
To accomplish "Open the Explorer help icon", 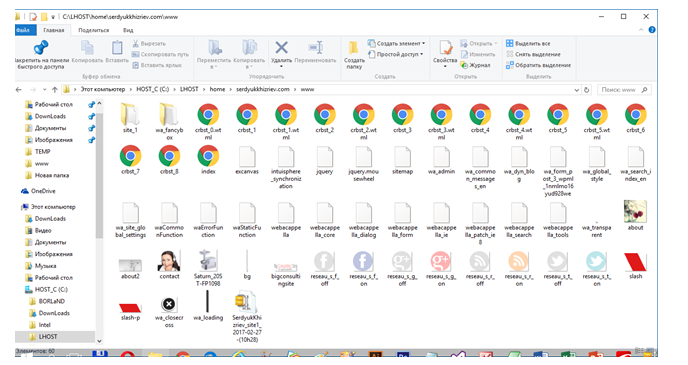I will (x=652, y=30).
